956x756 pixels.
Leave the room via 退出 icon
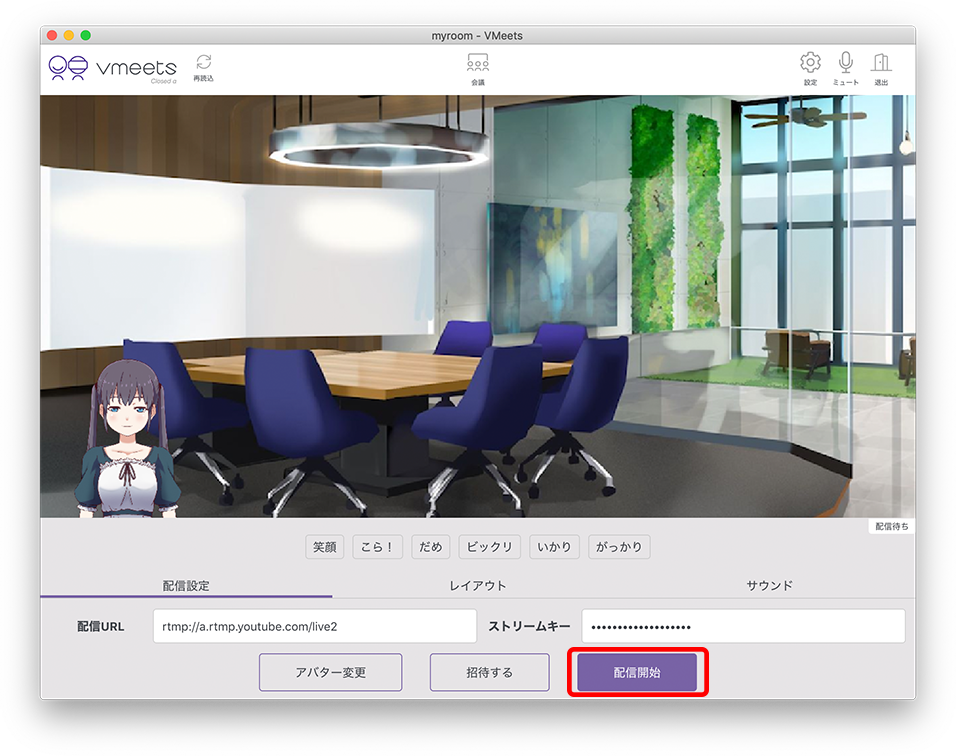point(881,66)
